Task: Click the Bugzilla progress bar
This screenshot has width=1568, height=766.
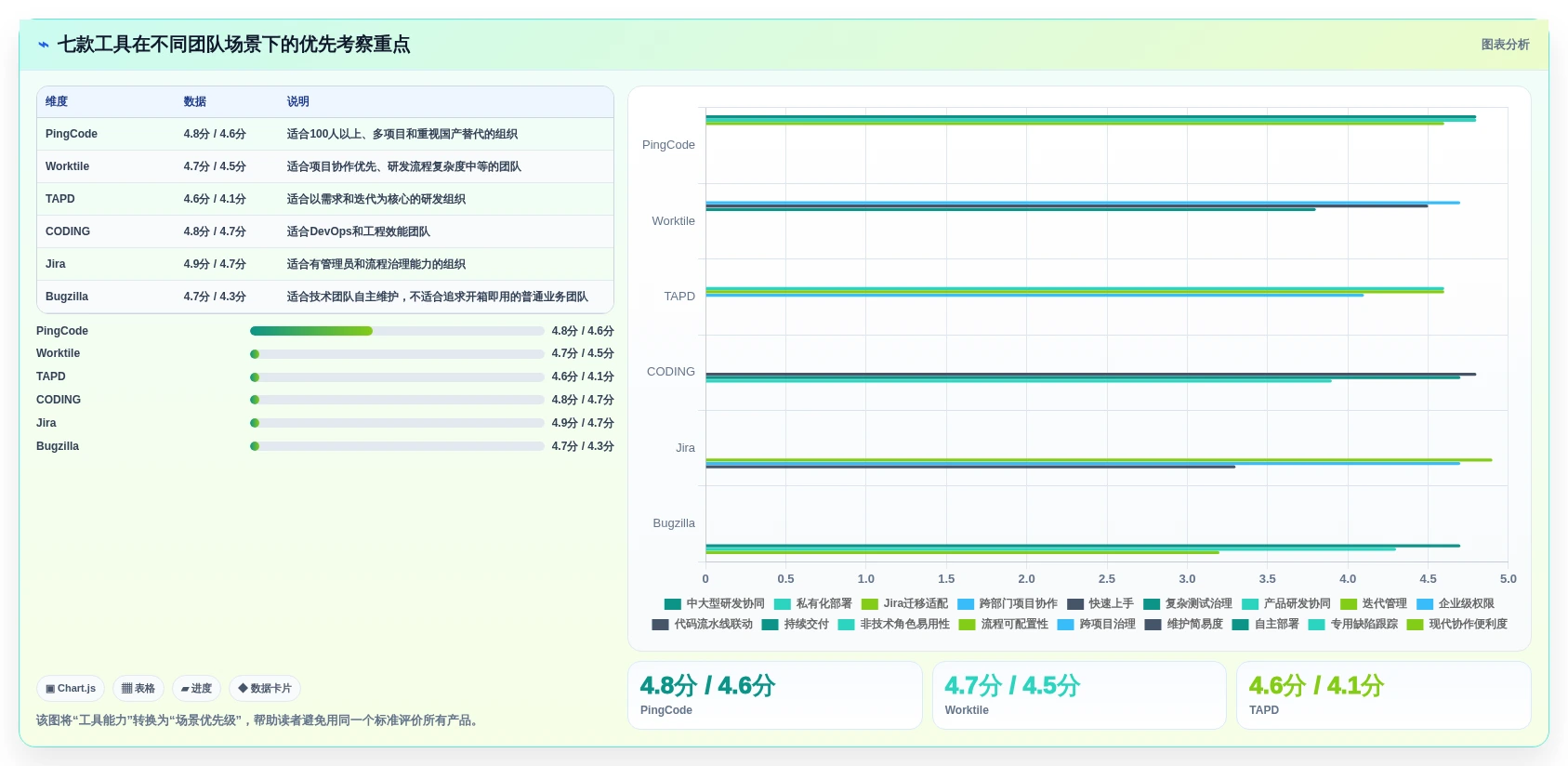Action: pyautogui.click(x=397, y=446)
